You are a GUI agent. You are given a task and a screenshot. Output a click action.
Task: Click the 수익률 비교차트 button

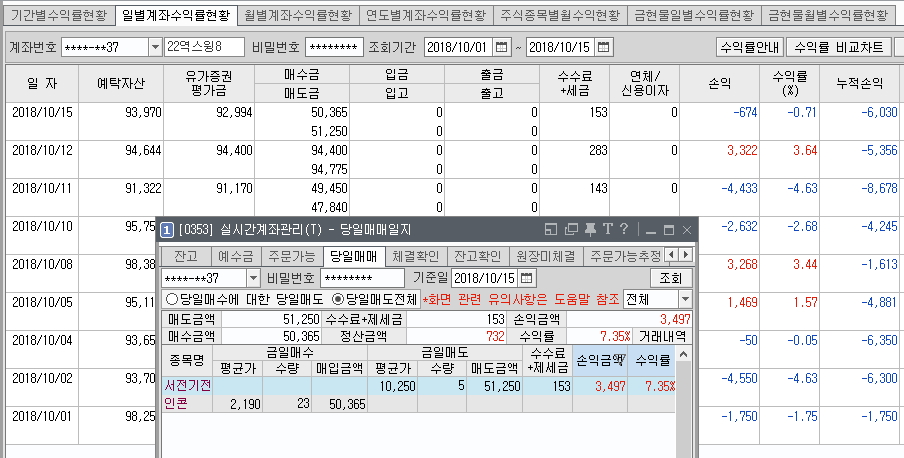[838, 47]
